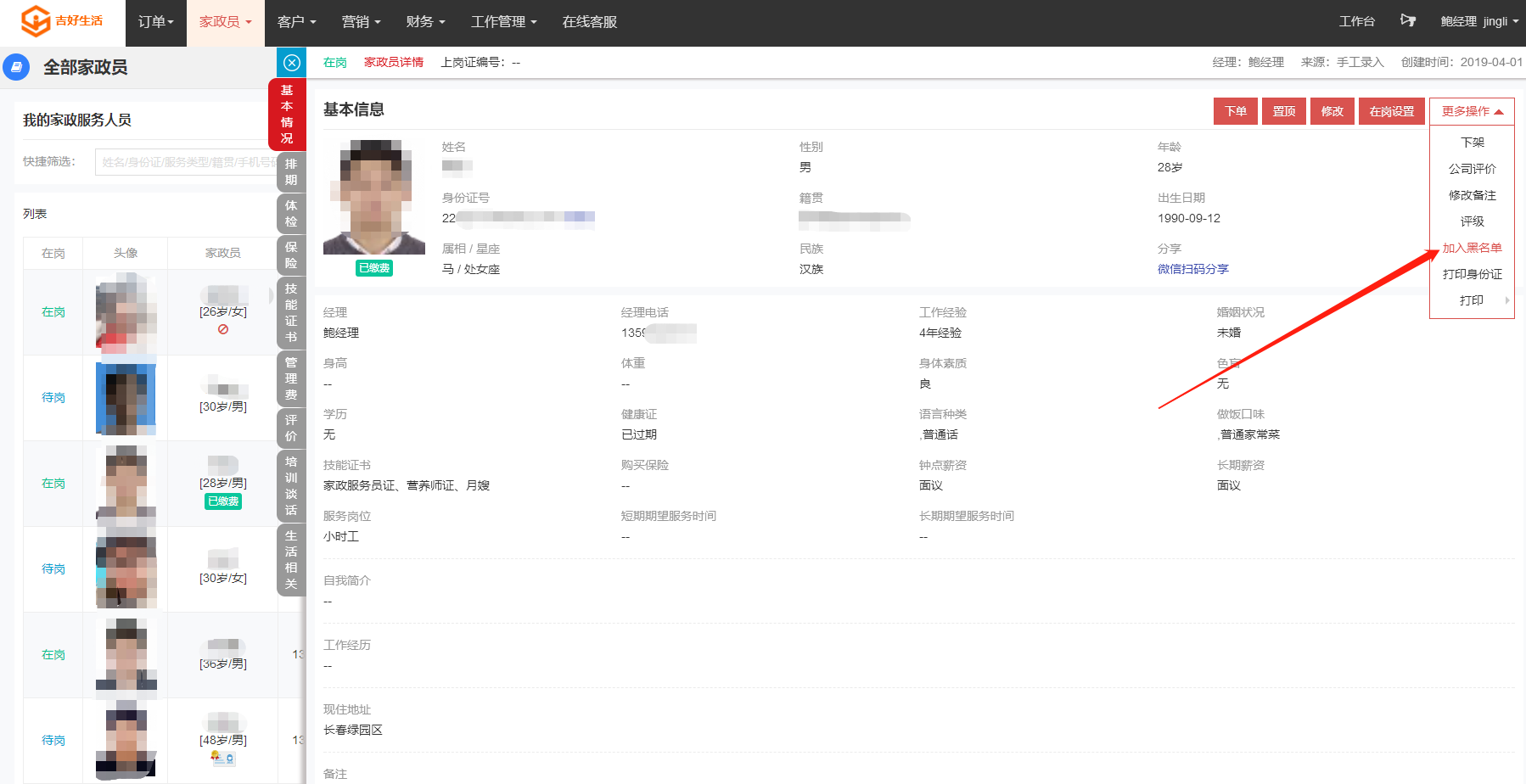The width and height of the screenshot is (1526, 784).
Task: Click 在岗 status in the [36岁/男] row
Action: tap(53, 655)
